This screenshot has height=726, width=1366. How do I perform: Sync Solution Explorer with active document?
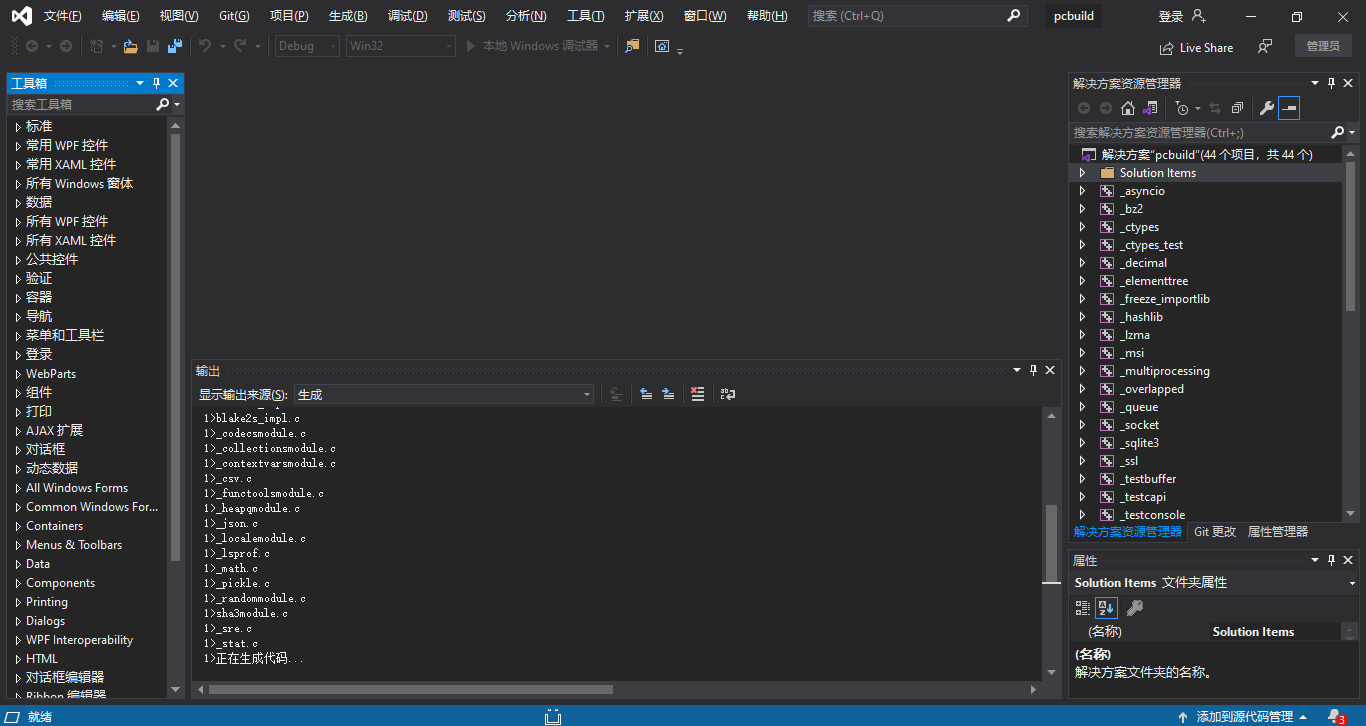point(1216,107)
